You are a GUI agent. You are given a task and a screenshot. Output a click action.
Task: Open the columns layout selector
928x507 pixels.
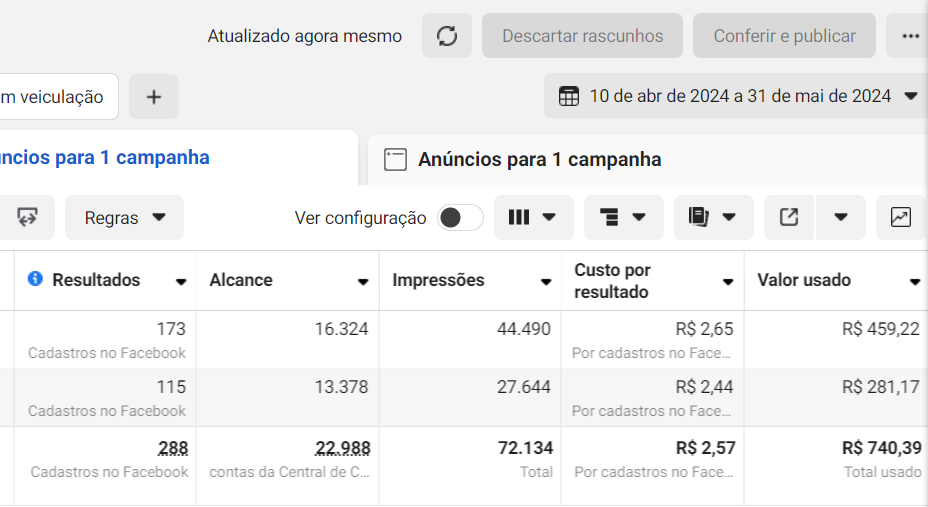(x=533, y=217)
